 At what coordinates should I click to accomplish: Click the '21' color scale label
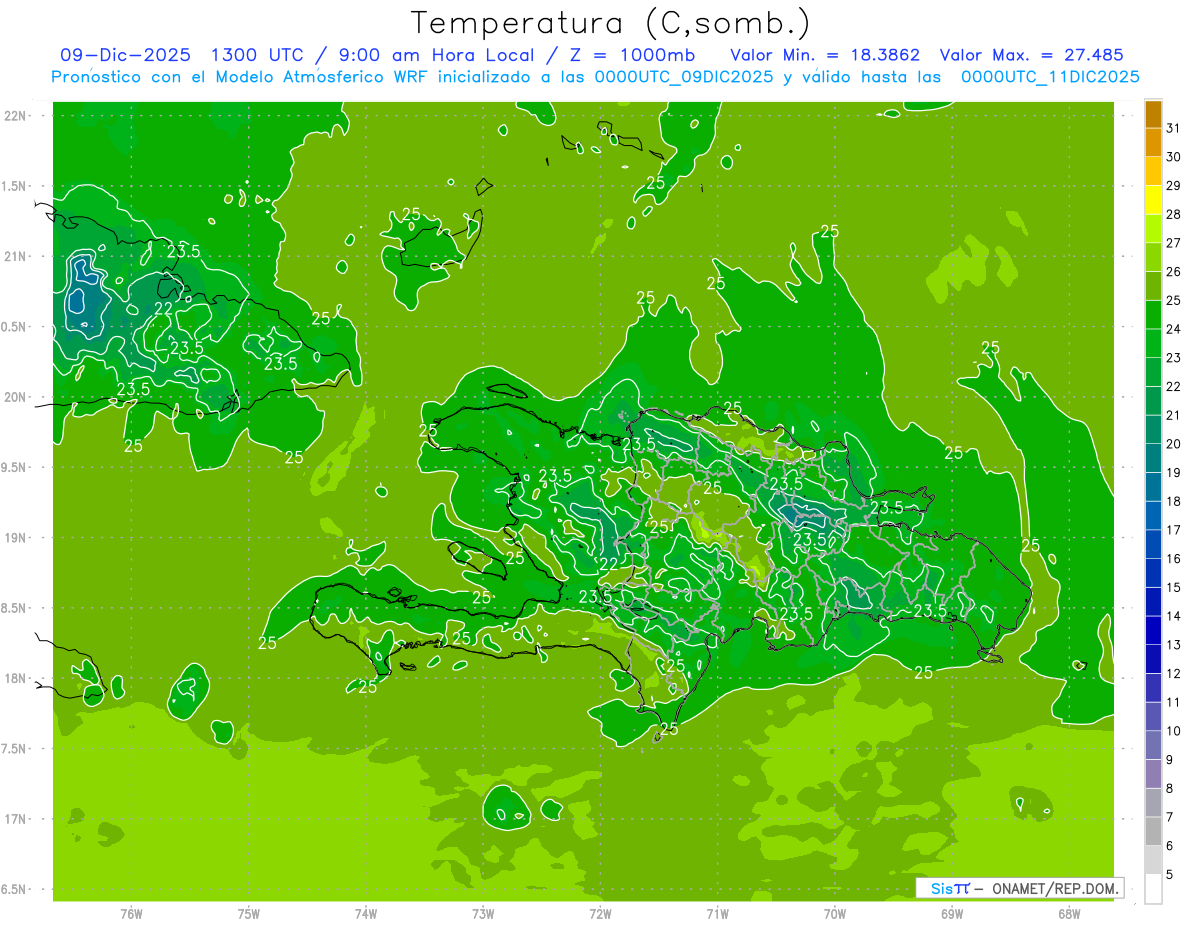[1174, 415]
